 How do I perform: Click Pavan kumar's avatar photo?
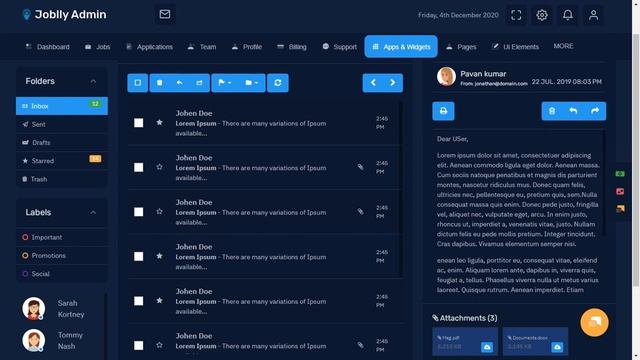(446, 76)
